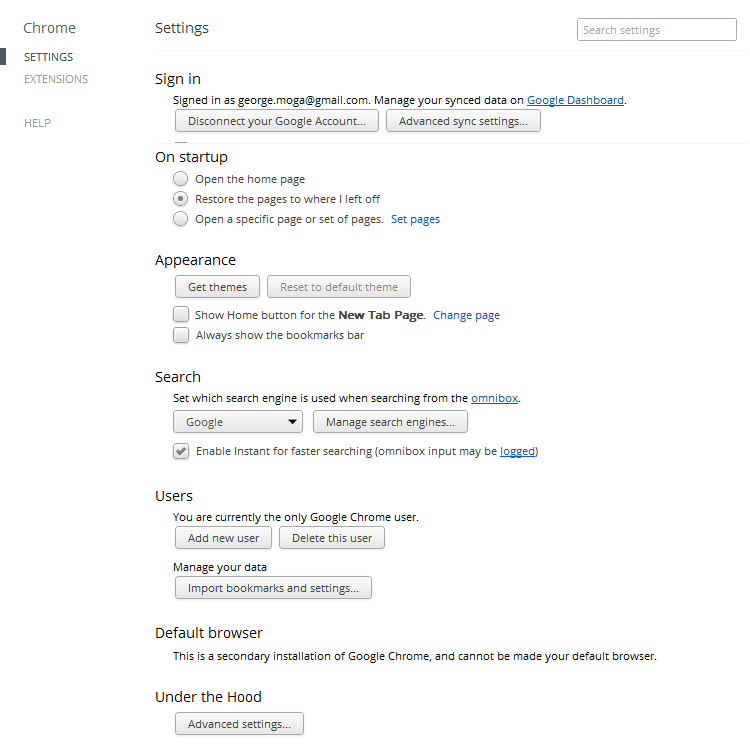Click the Search section heading
Screen dimensions: 750x745
click(x=178, y=377)
